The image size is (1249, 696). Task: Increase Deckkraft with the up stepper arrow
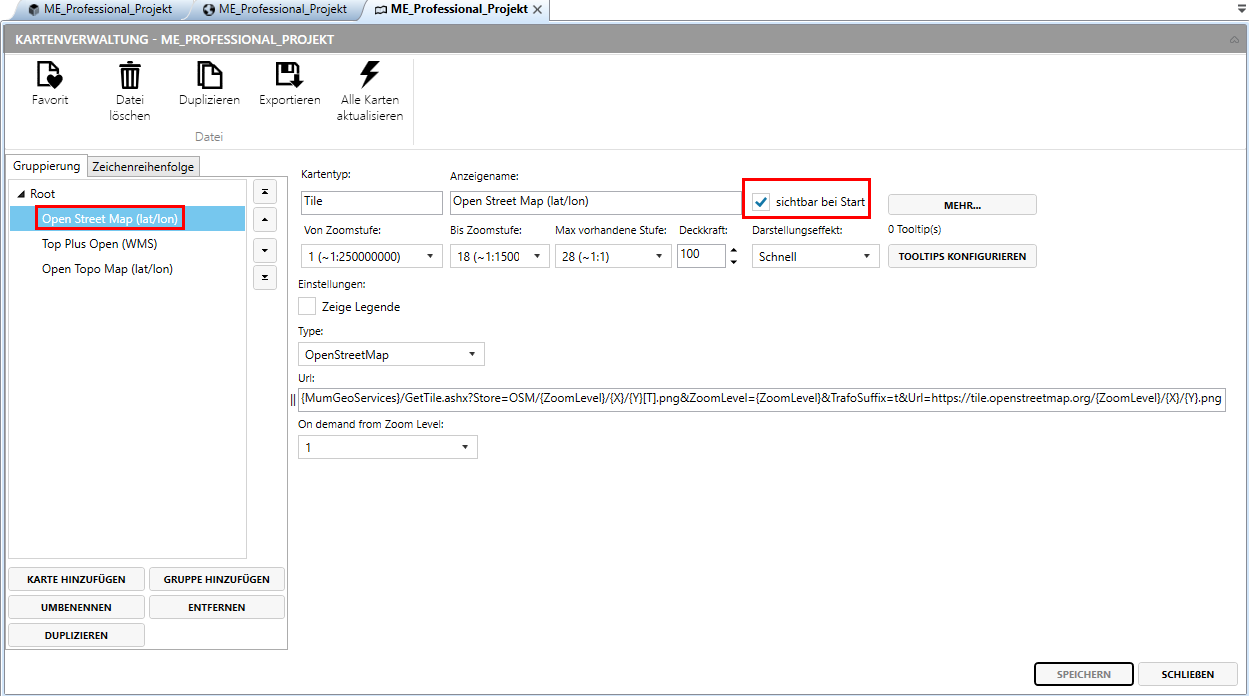733,250
